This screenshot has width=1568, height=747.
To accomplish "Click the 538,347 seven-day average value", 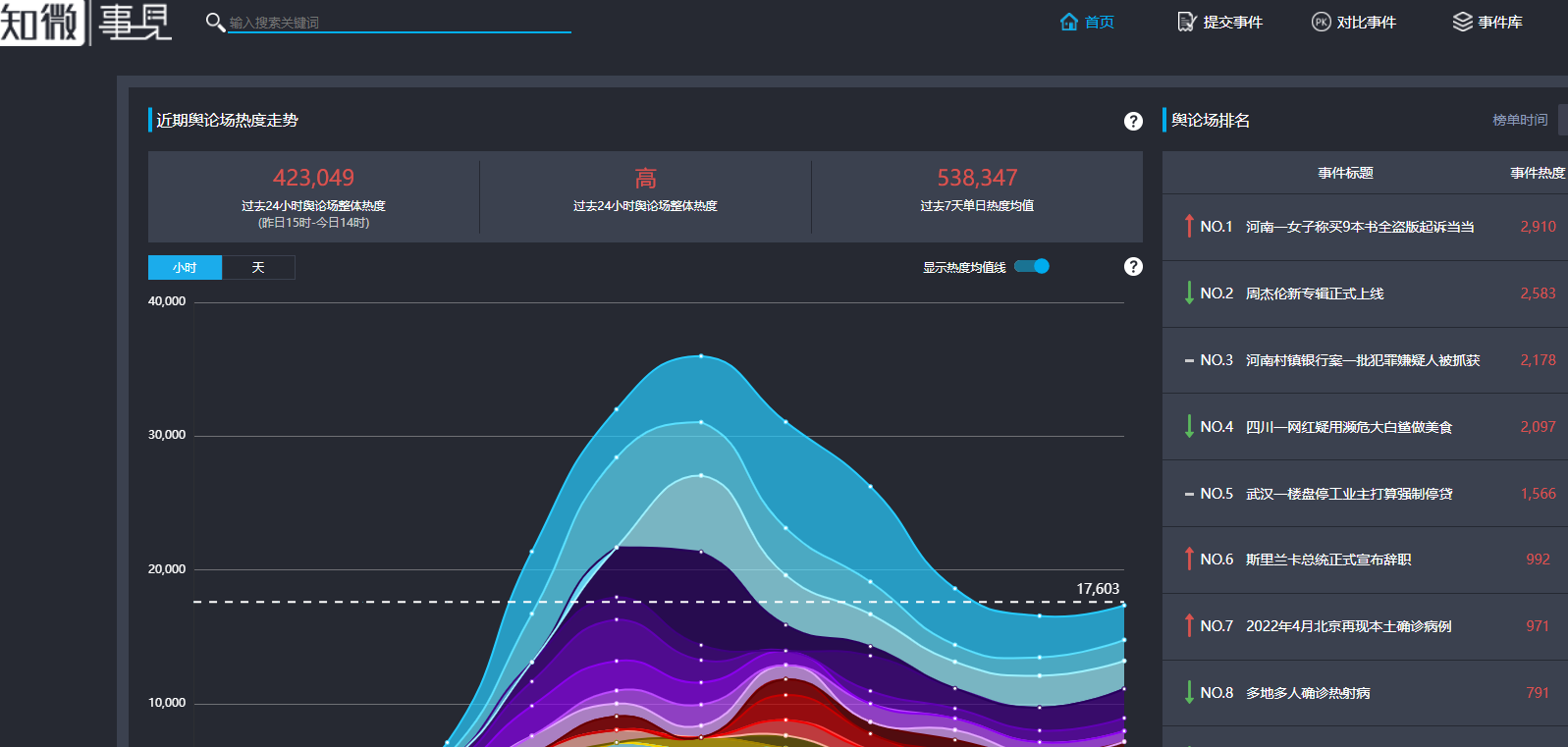I will 977,178.
